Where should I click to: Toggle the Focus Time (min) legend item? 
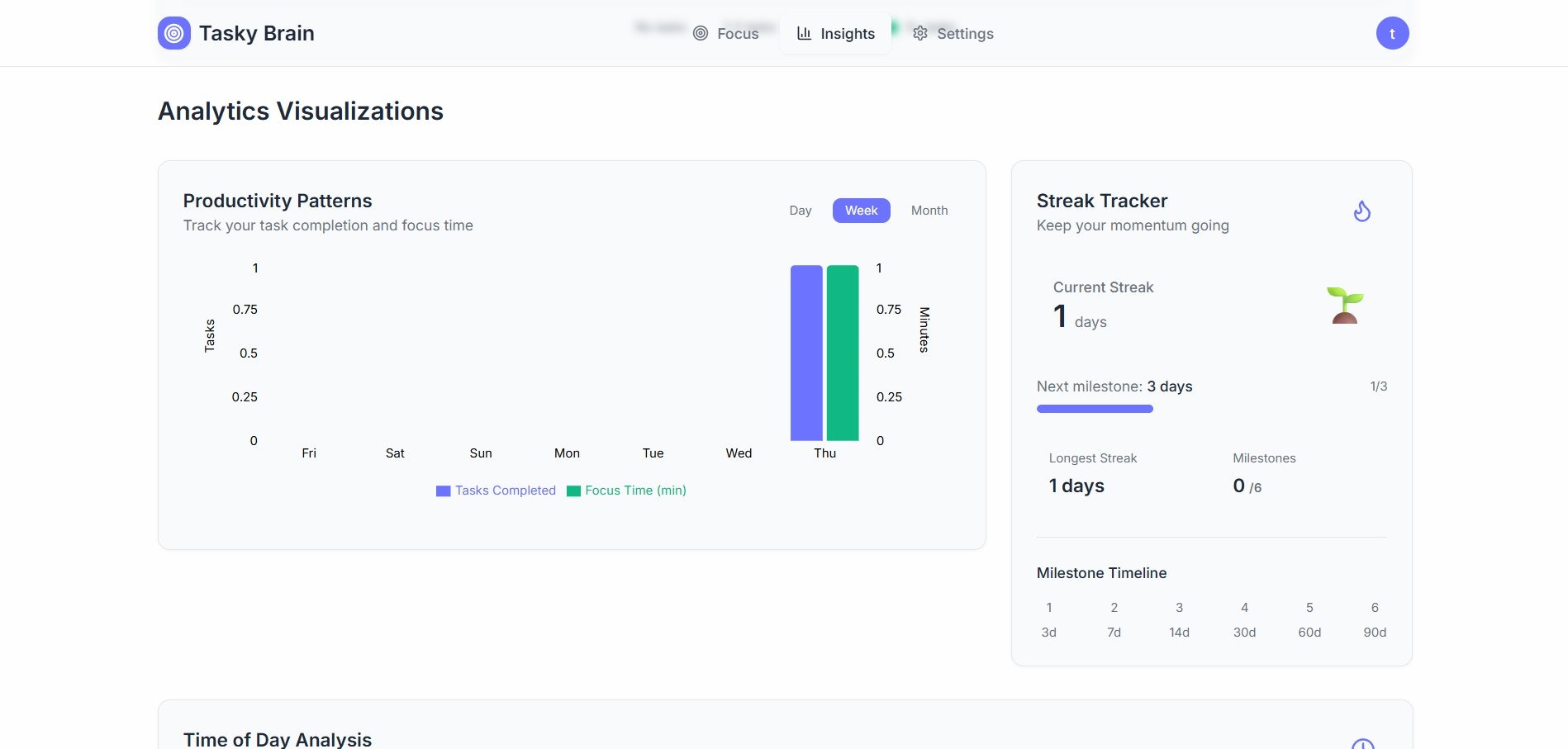[x=626, y=491]
